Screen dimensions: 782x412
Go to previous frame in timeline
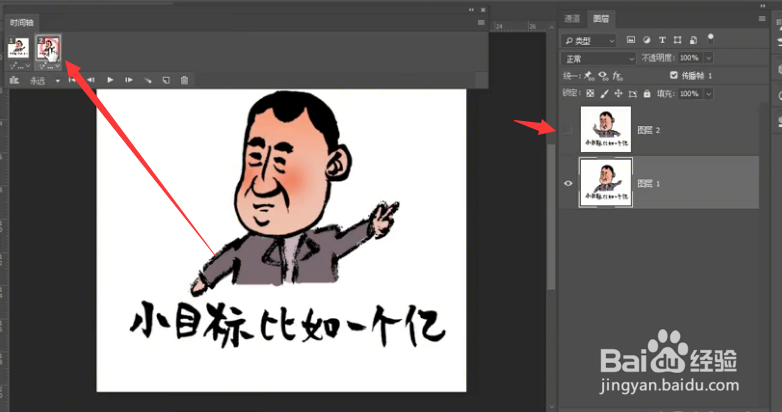(x=91, y=80)
